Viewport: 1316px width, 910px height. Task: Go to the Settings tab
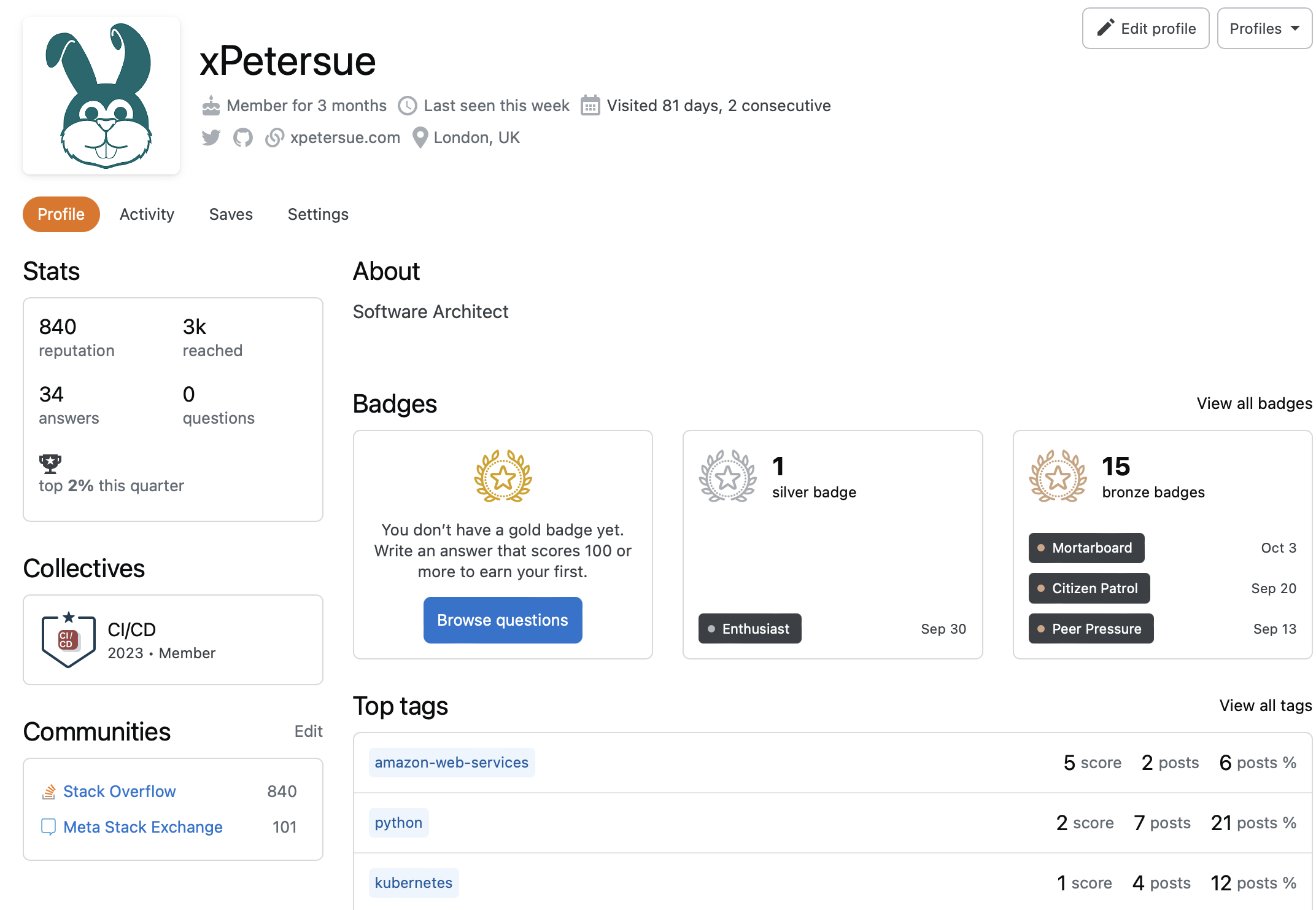click(318, 214)
